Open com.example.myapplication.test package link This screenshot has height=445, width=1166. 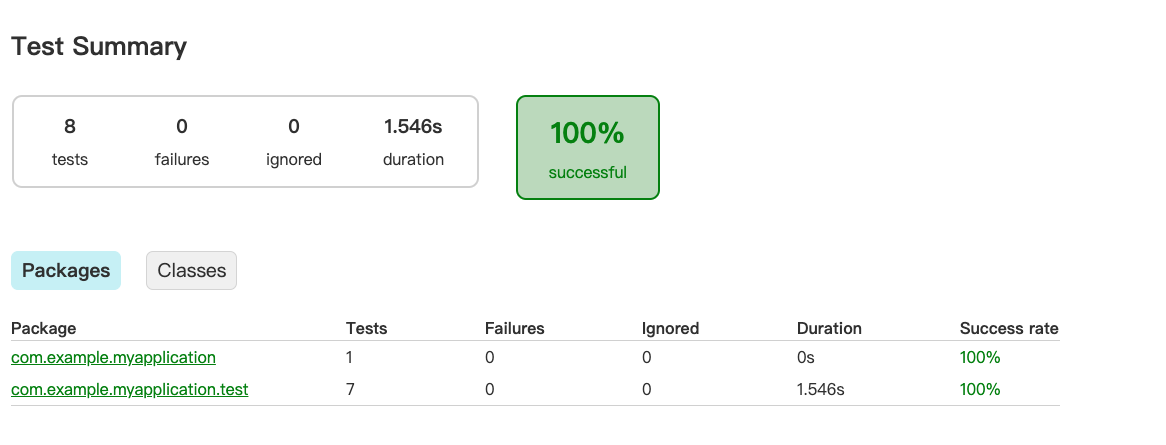[129, 389]
